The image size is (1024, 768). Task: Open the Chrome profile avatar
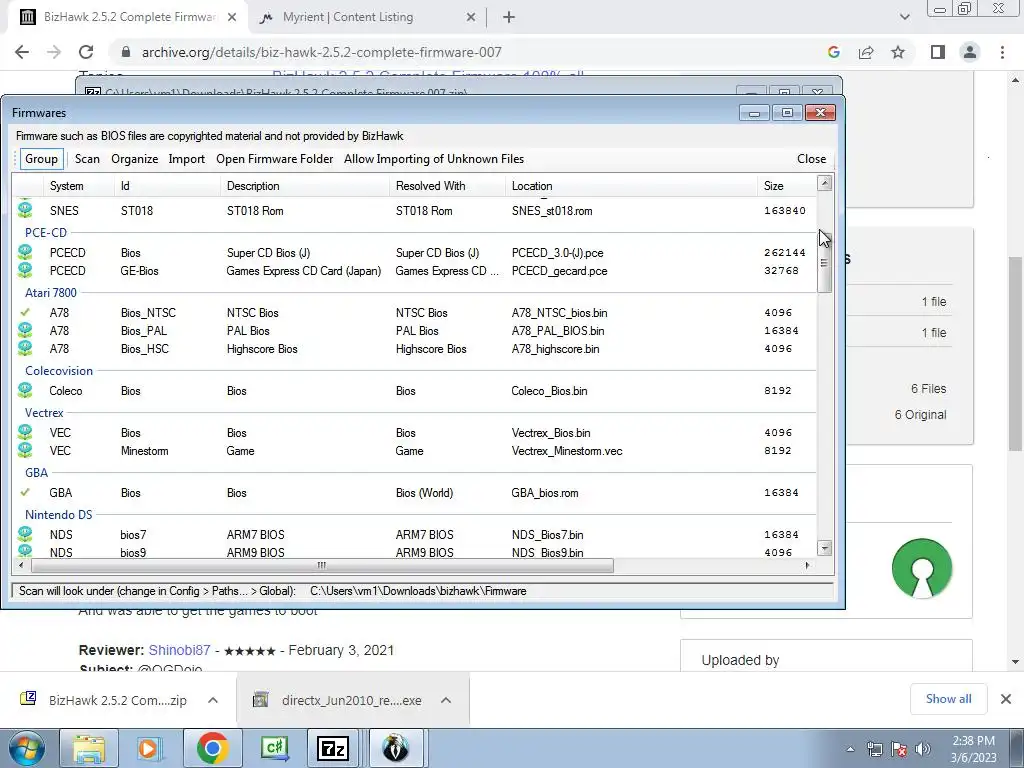(x=970, y=52)
